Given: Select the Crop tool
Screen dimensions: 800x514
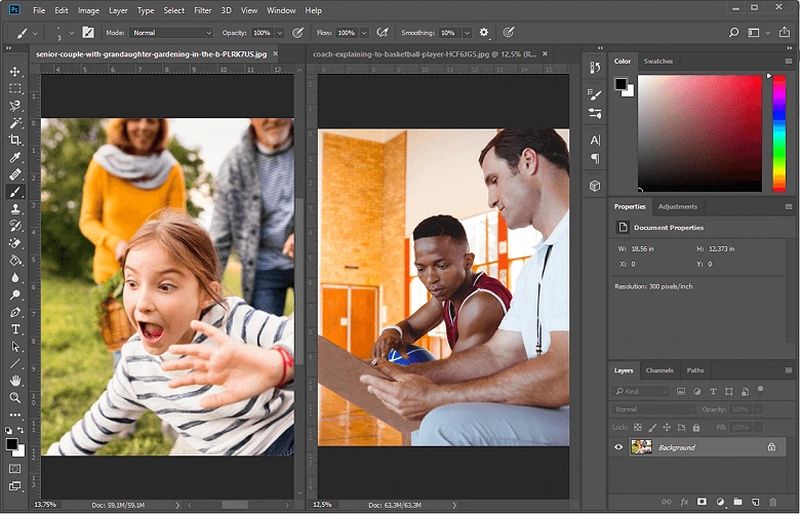Looking at the screenshot, I should pyautogui.click(x=15, y=140).
